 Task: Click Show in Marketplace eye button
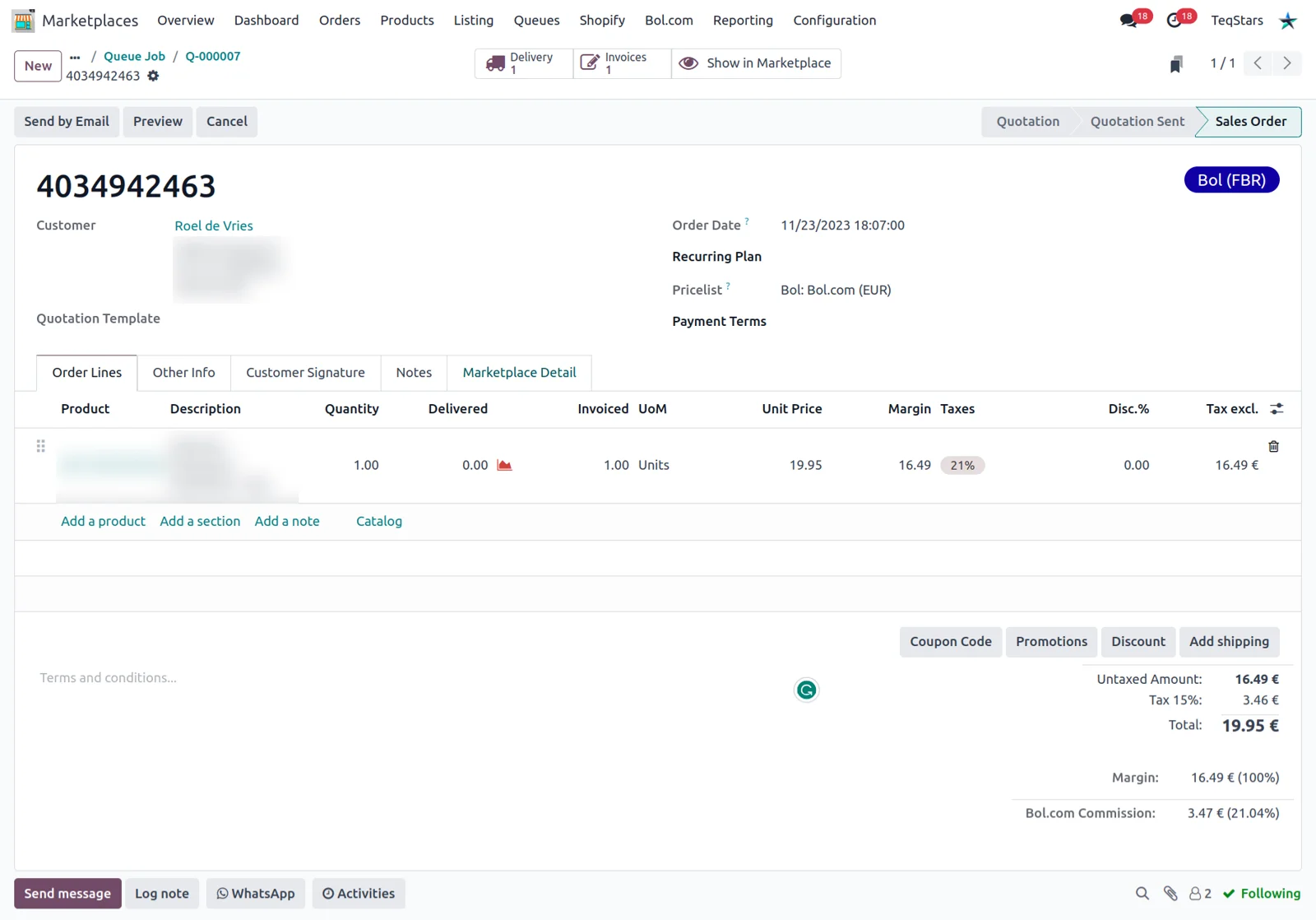(x=756, y=63)
